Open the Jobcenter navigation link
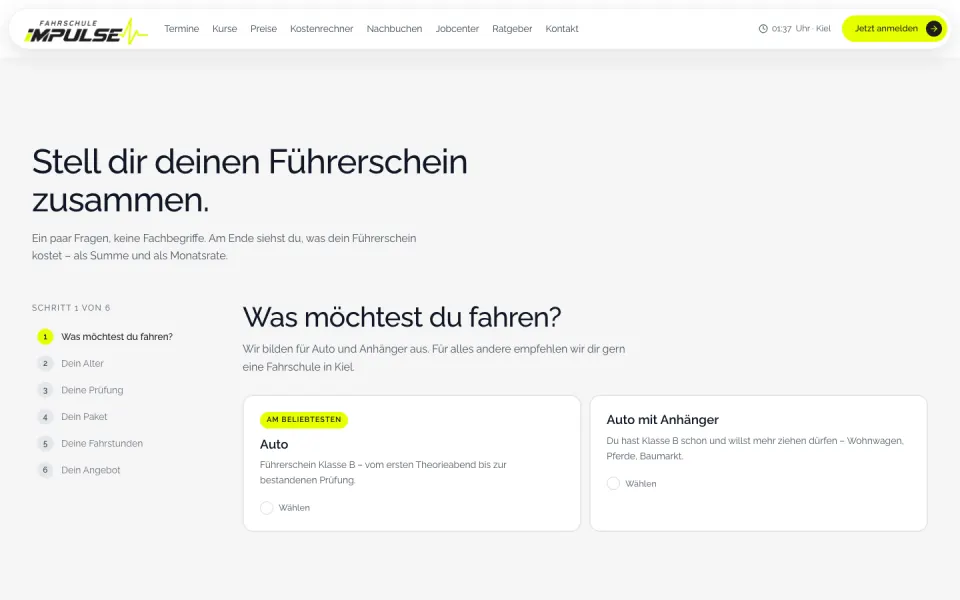 457,29
